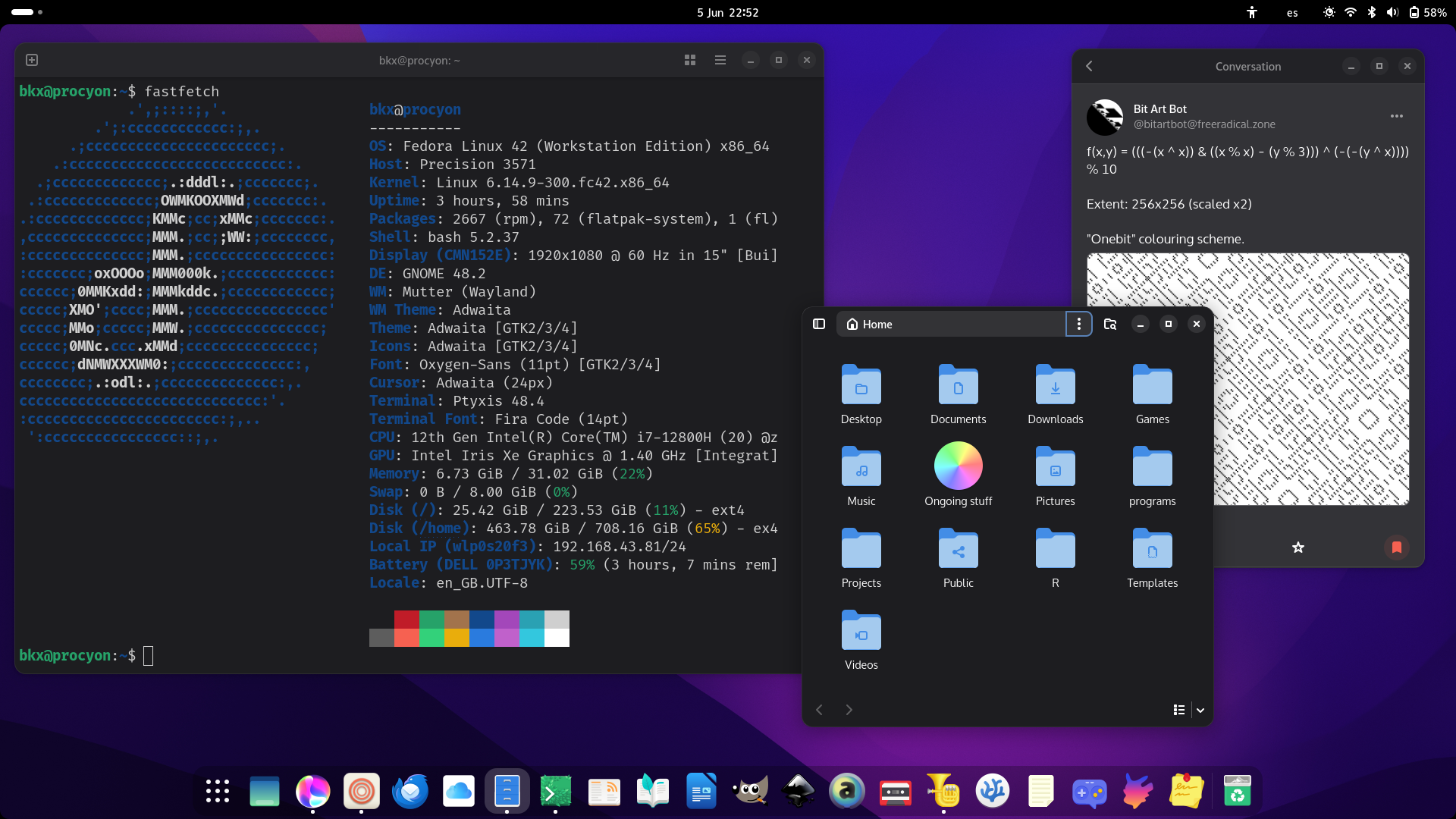Viewport: 1456px width, 819px height.
Task: Open LibreOffice Writer from the dock
Action: pos(701,791)
